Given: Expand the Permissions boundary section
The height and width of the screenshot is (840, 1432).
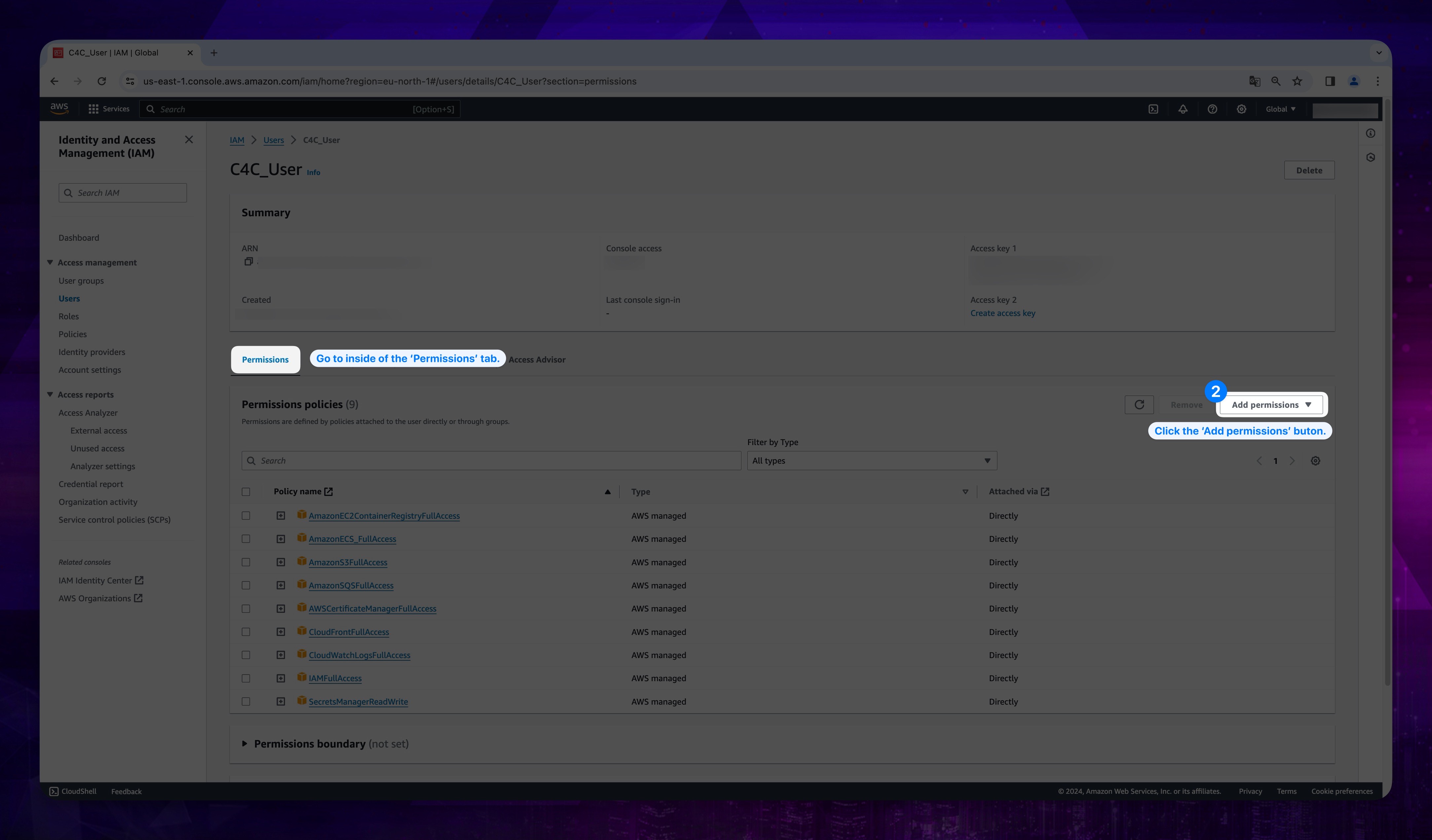Looking at the screenshot, I should 244,744.
